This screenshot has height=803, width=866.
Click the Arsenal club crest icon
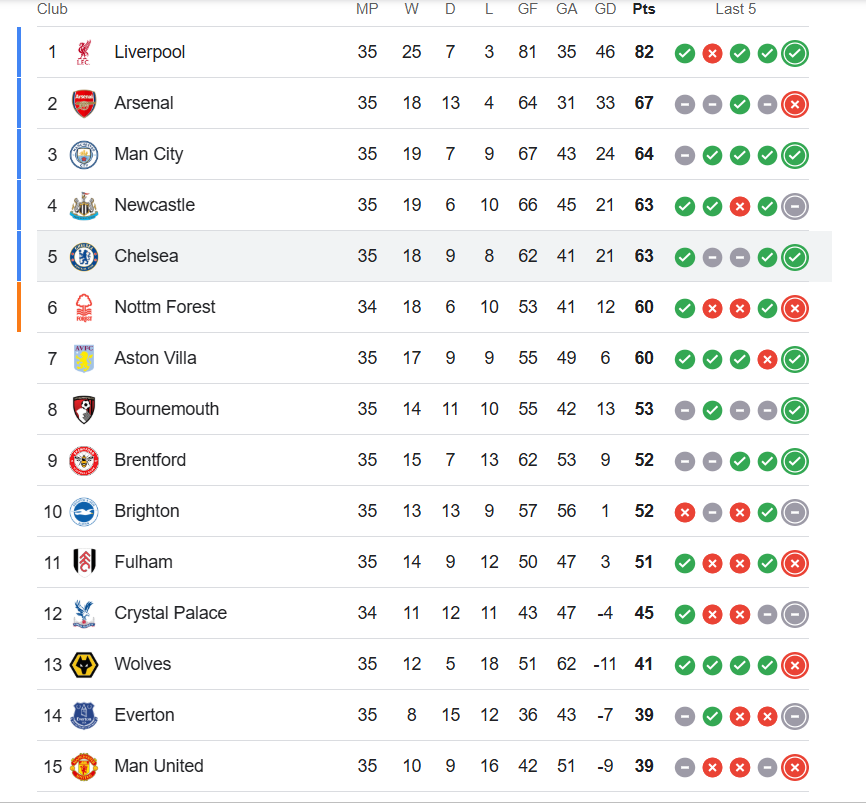[84, 104]
